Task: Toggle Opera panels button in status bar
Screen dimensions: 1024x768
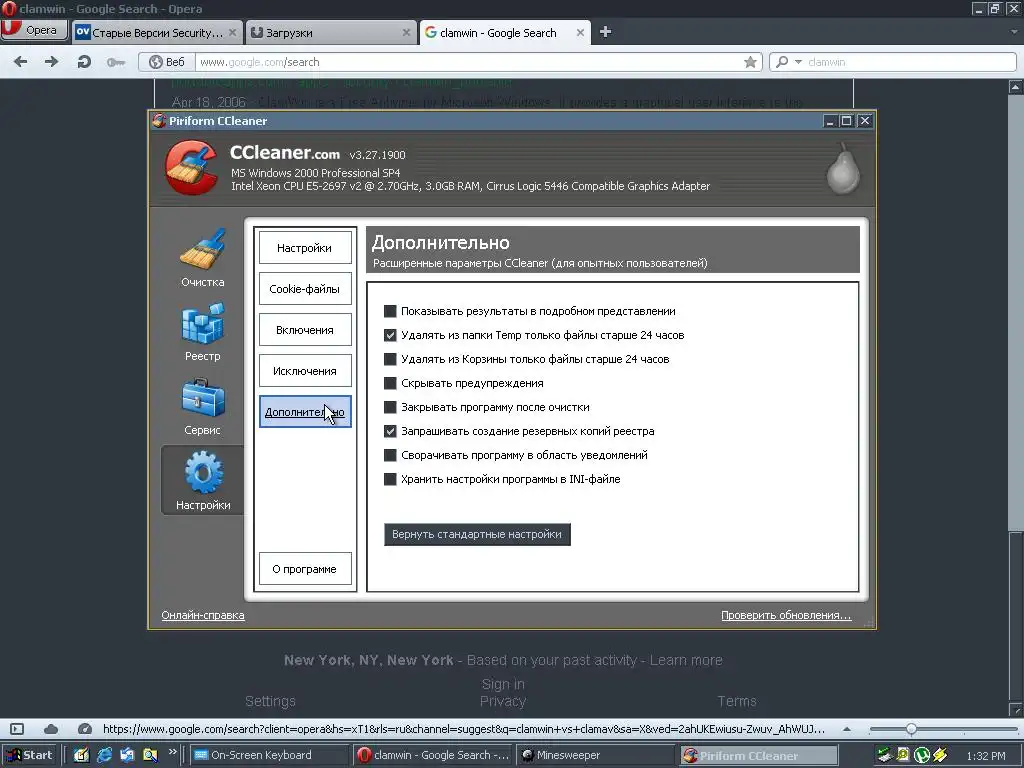Action: pos(17,729)
